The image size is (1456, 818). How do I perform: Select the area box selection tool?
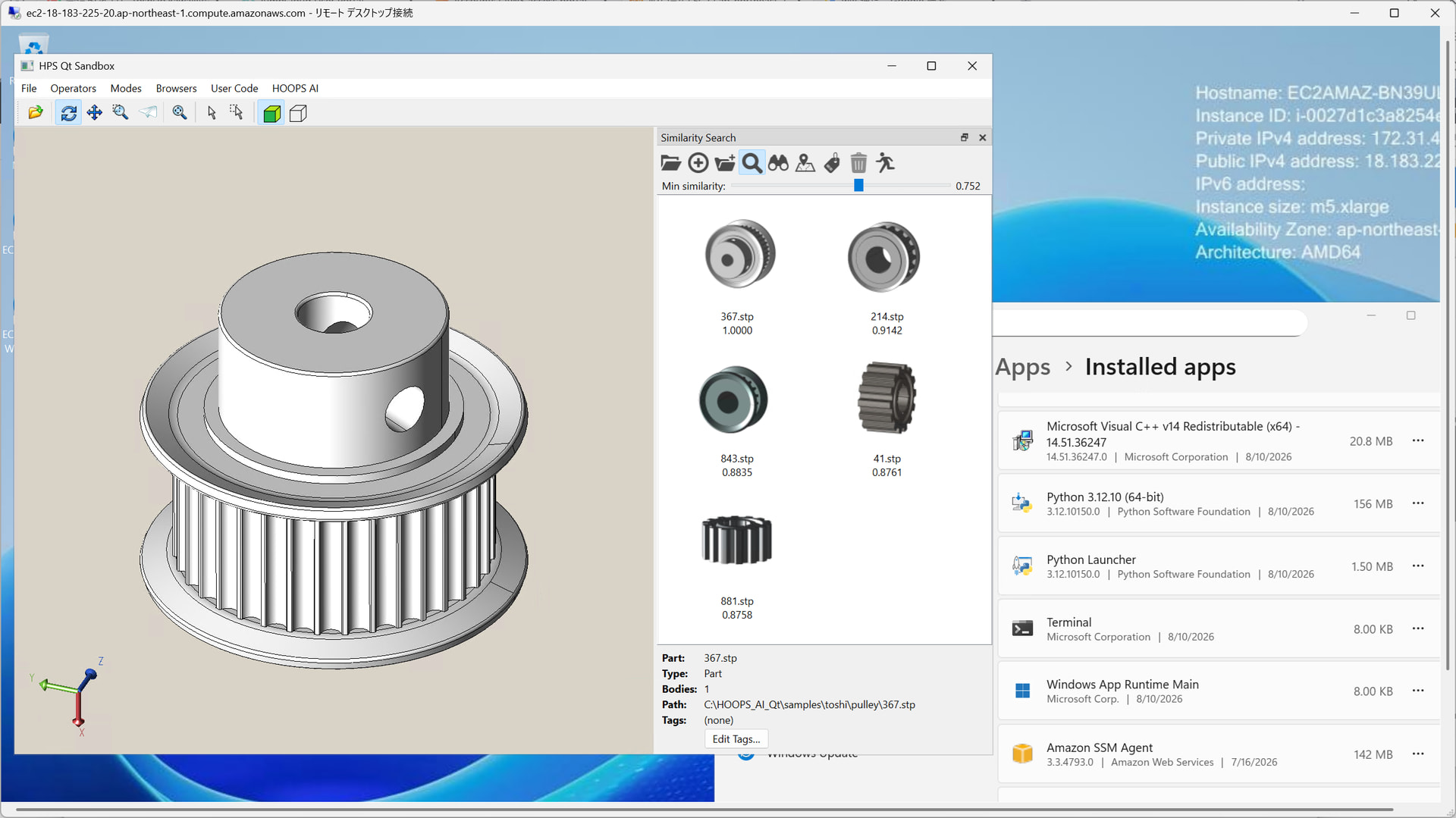[237, 113]
